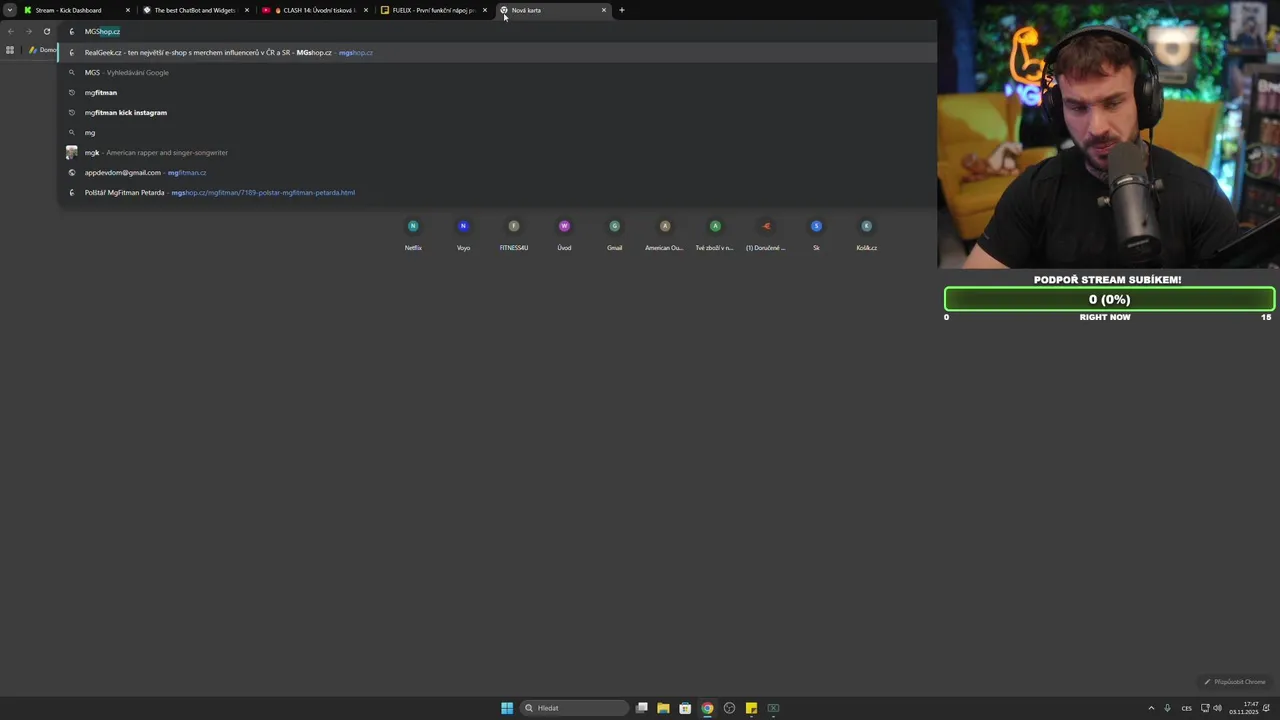Click Přizpůsobit Chrome button
Viewport: 1280px width, 720px height.
click(x=1235, y=682)
